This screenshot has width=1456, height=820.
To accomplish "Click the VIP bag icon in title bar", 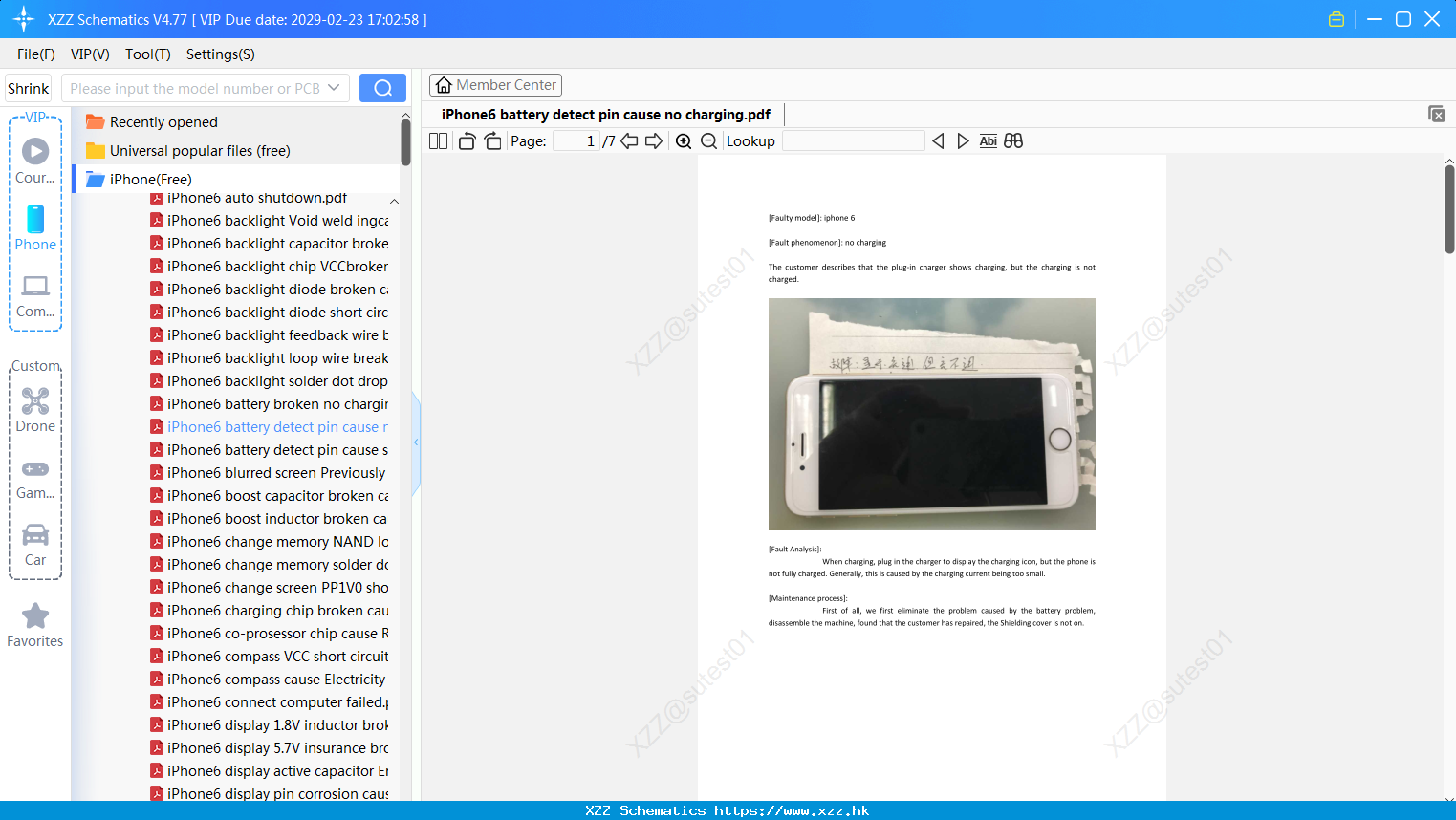I will 1336,19.
